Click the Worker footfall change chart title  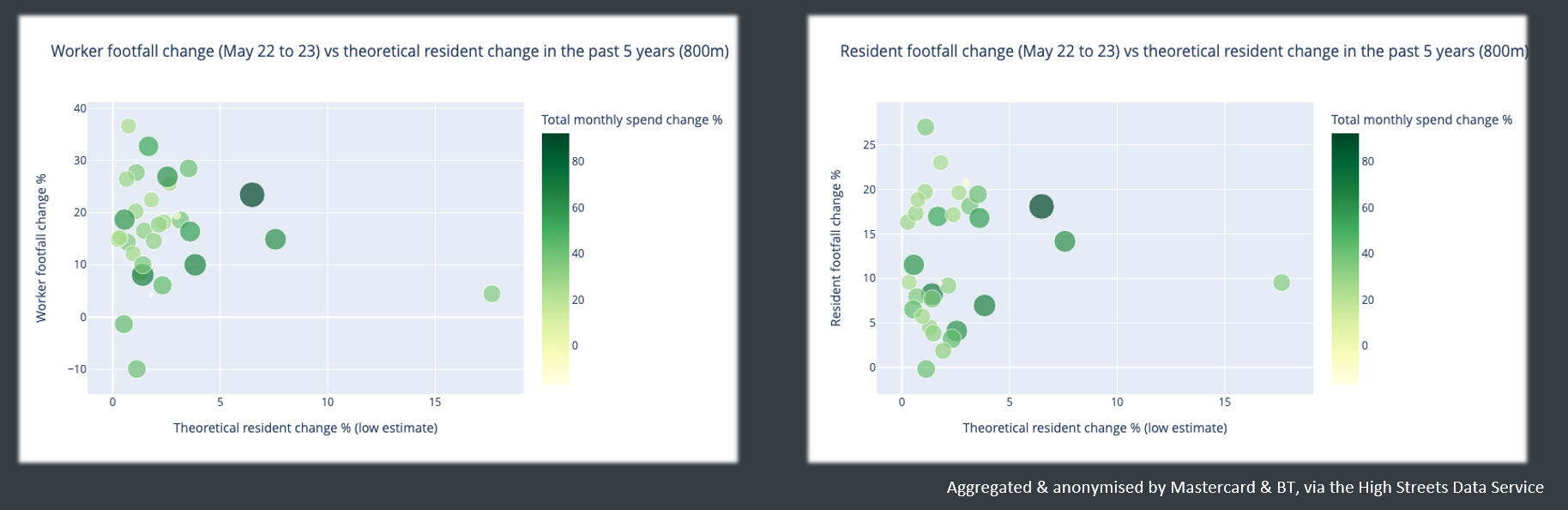click(389, 51)
